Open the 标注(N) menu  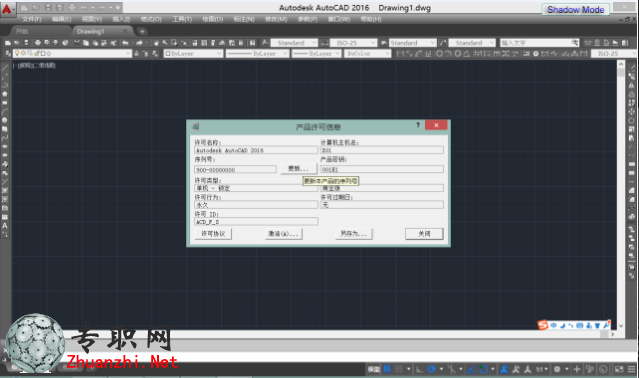pos(244,19)
